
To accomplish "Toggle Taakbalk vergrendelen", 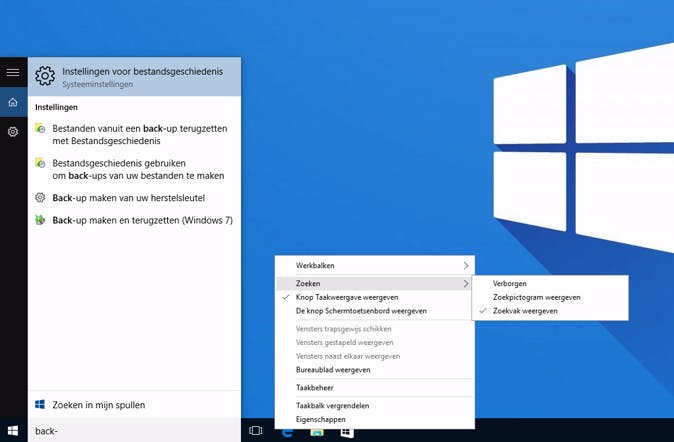I will pos(375,405).
